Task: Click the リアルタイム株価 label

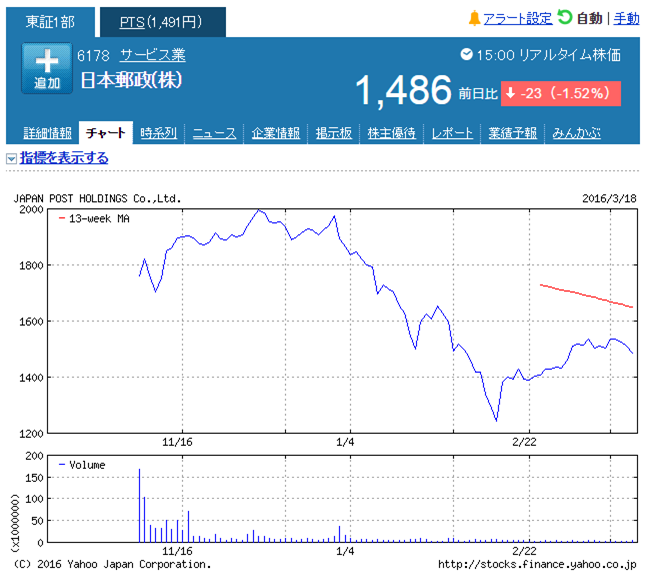Action: click(569, 55)
